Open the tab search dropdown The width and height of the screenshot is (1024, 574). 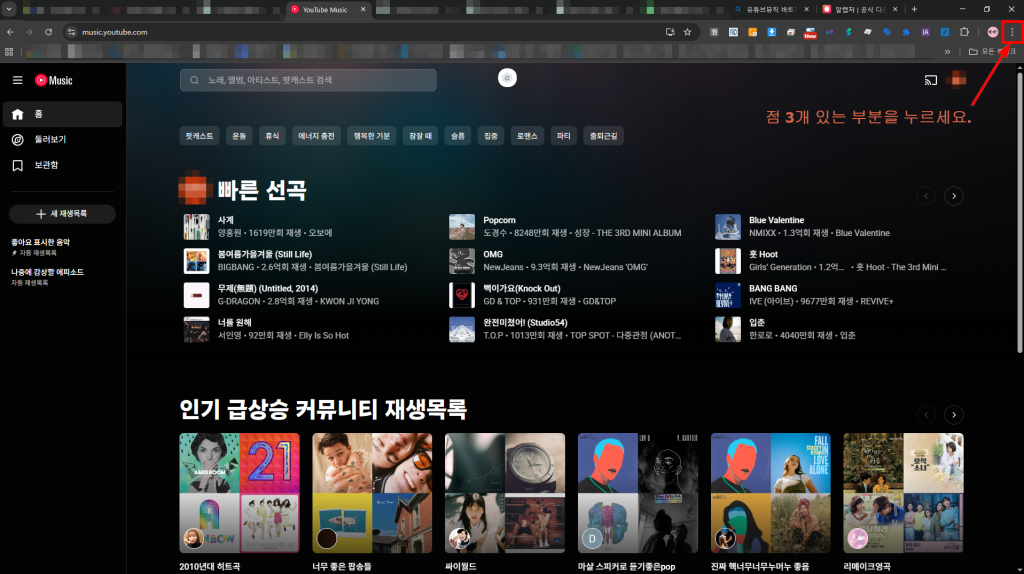pyautogui.click(x=8, y=9)
